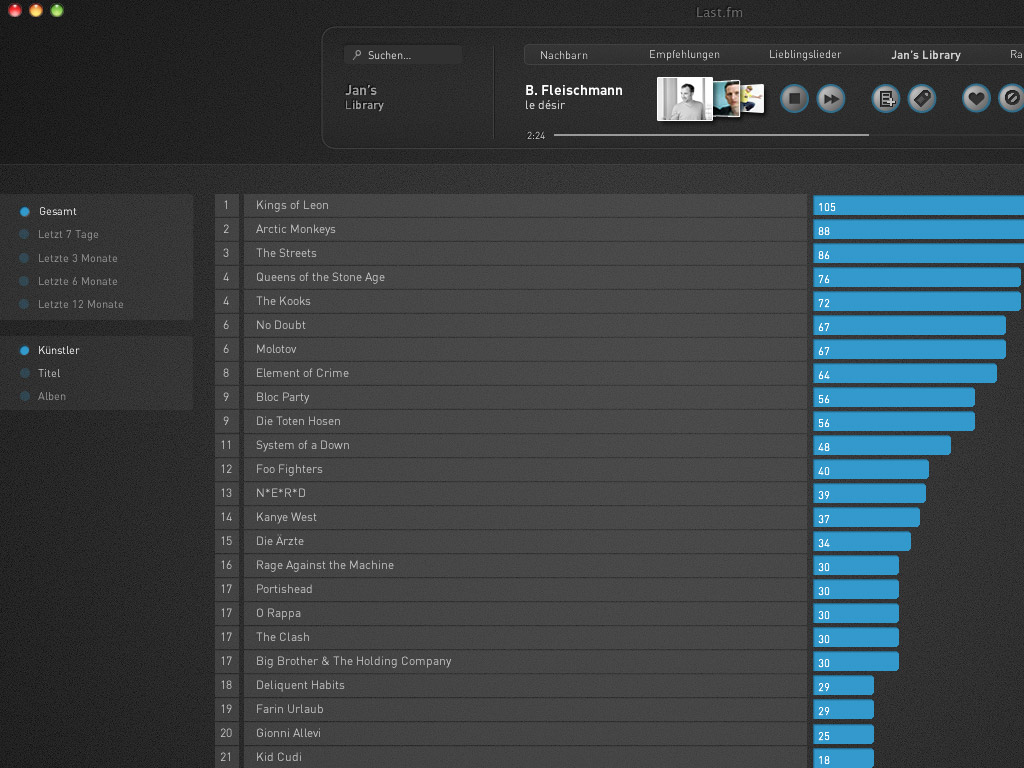Pick the Letzte 6 Monate range
This screenshot has width=1024, height=768.
pyautogui.click(x=69, y=281)
